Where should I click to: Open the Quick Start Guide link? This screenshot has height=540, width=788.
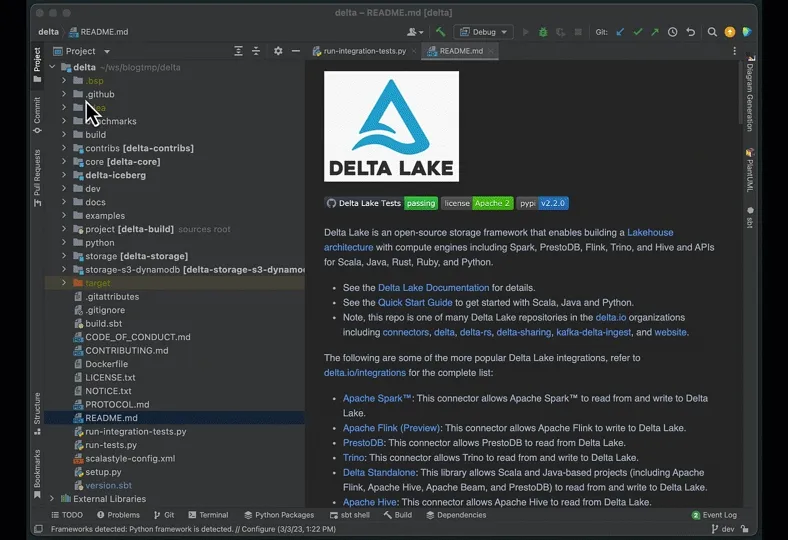coord(415,302)
